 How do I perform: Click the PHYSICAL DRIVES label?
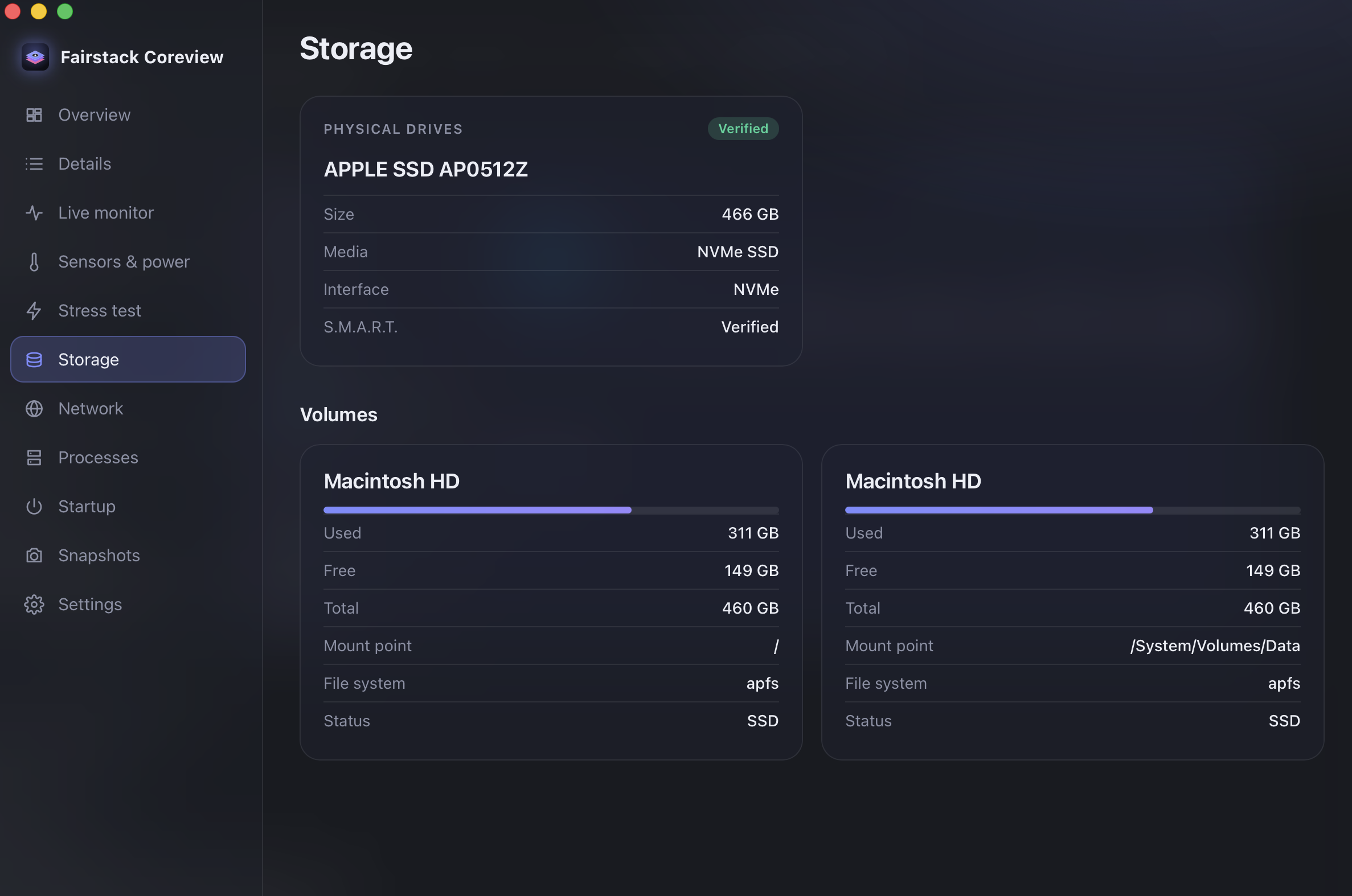(x=394, y=129)
